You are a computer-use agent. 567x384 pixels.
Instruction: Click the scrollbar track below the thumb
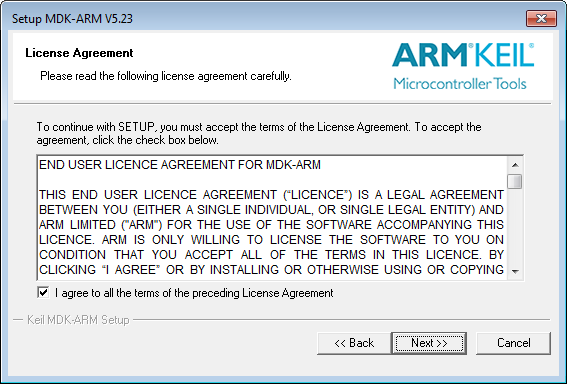515,226
